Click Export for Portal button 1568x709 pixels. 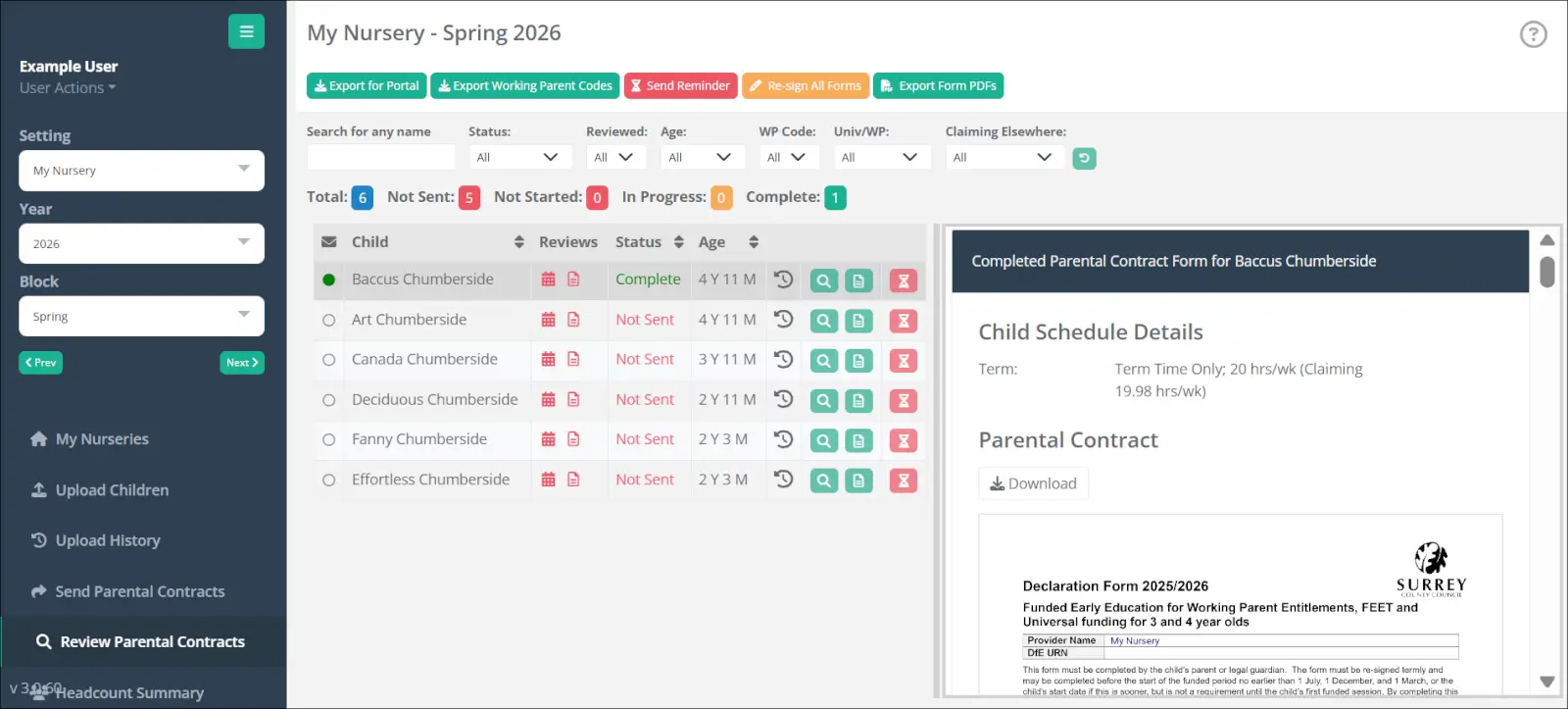[367, 86]
